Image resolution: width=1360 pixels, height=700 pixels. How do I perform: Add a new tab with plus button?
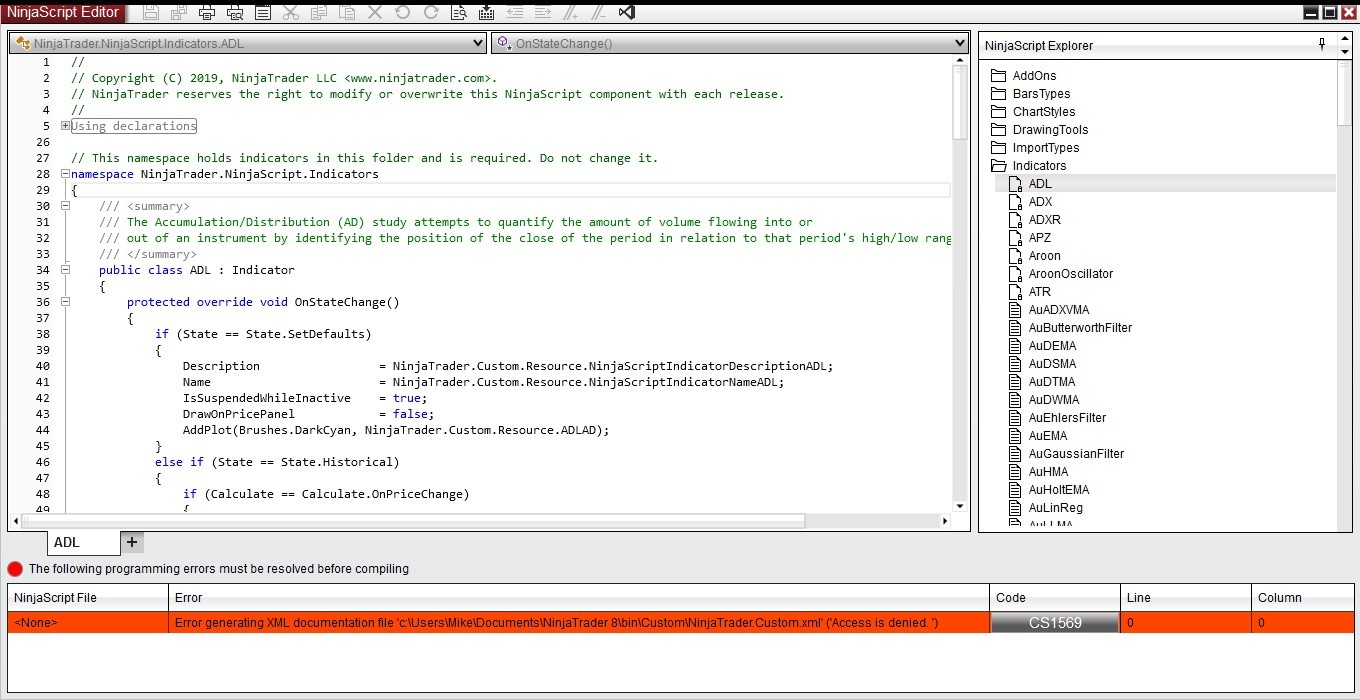pos(132,542)
